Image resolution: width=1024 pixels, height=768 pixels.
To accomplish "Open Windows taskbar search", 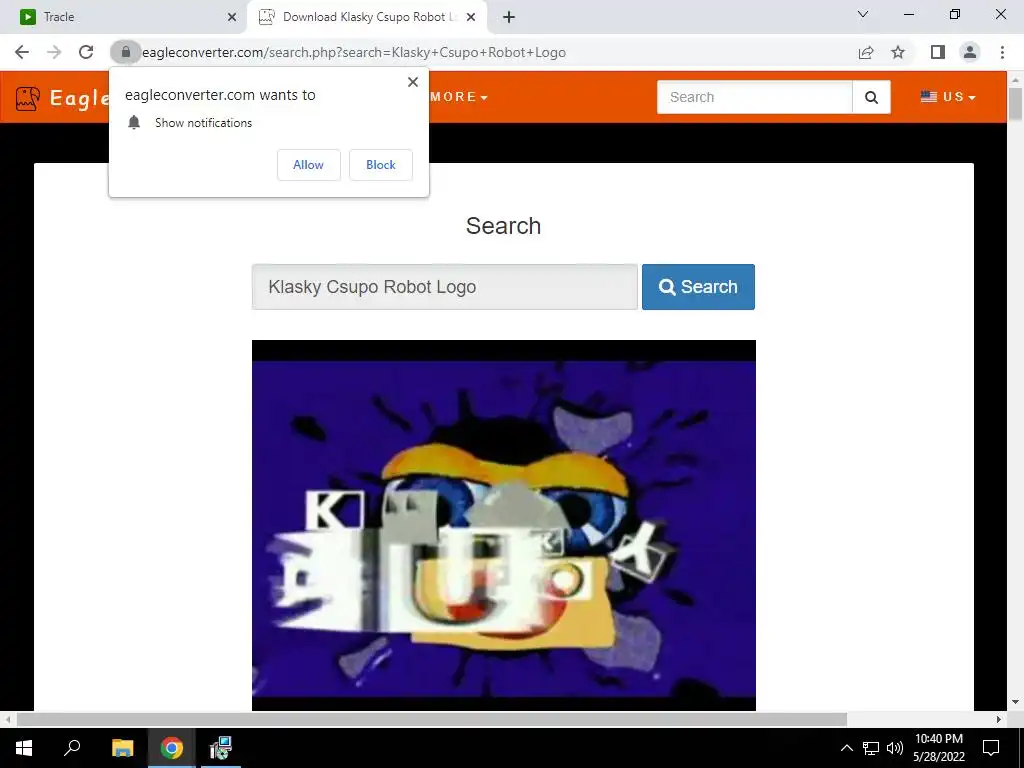I will [x=72, y=748].
